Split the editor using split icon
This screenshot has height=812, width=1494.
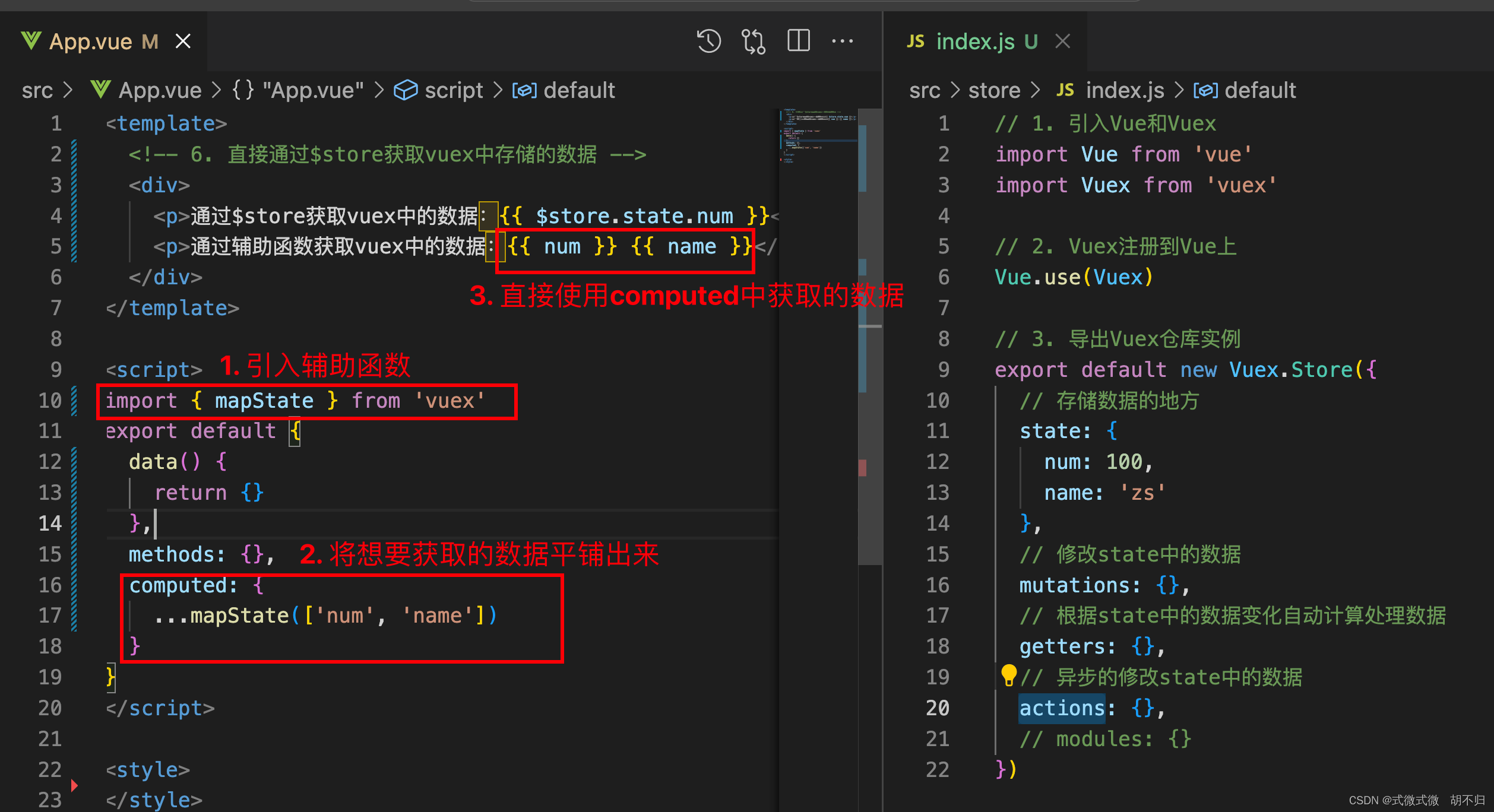(797, 40)
